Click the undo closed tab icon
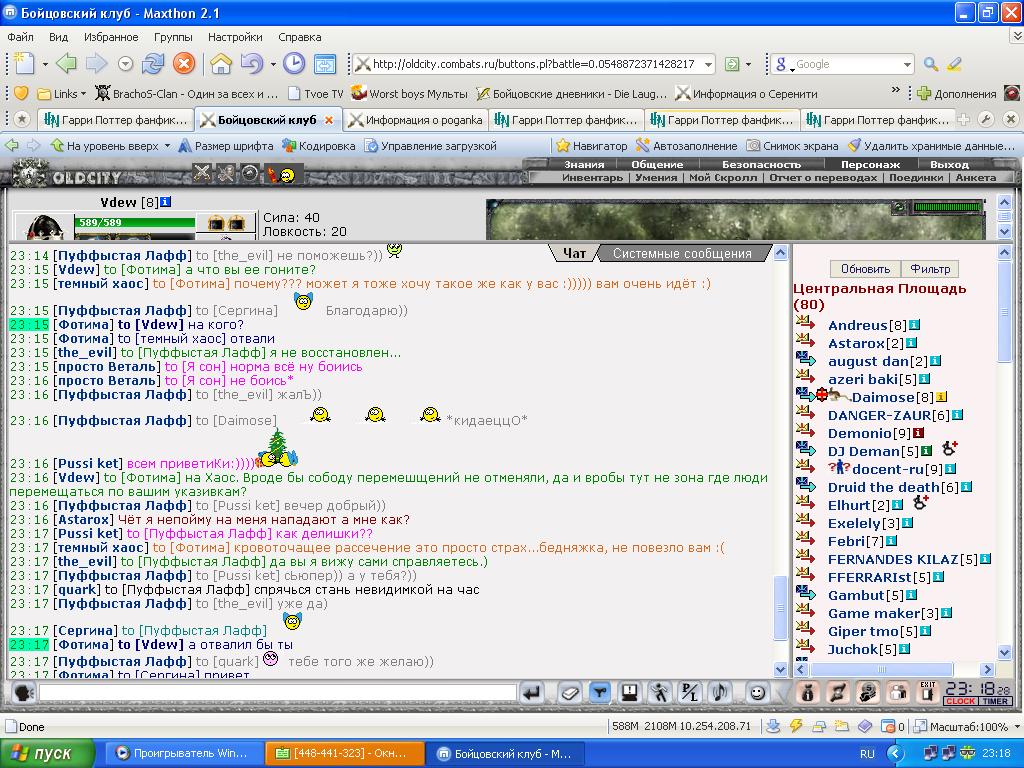 (x=251, y=63)
